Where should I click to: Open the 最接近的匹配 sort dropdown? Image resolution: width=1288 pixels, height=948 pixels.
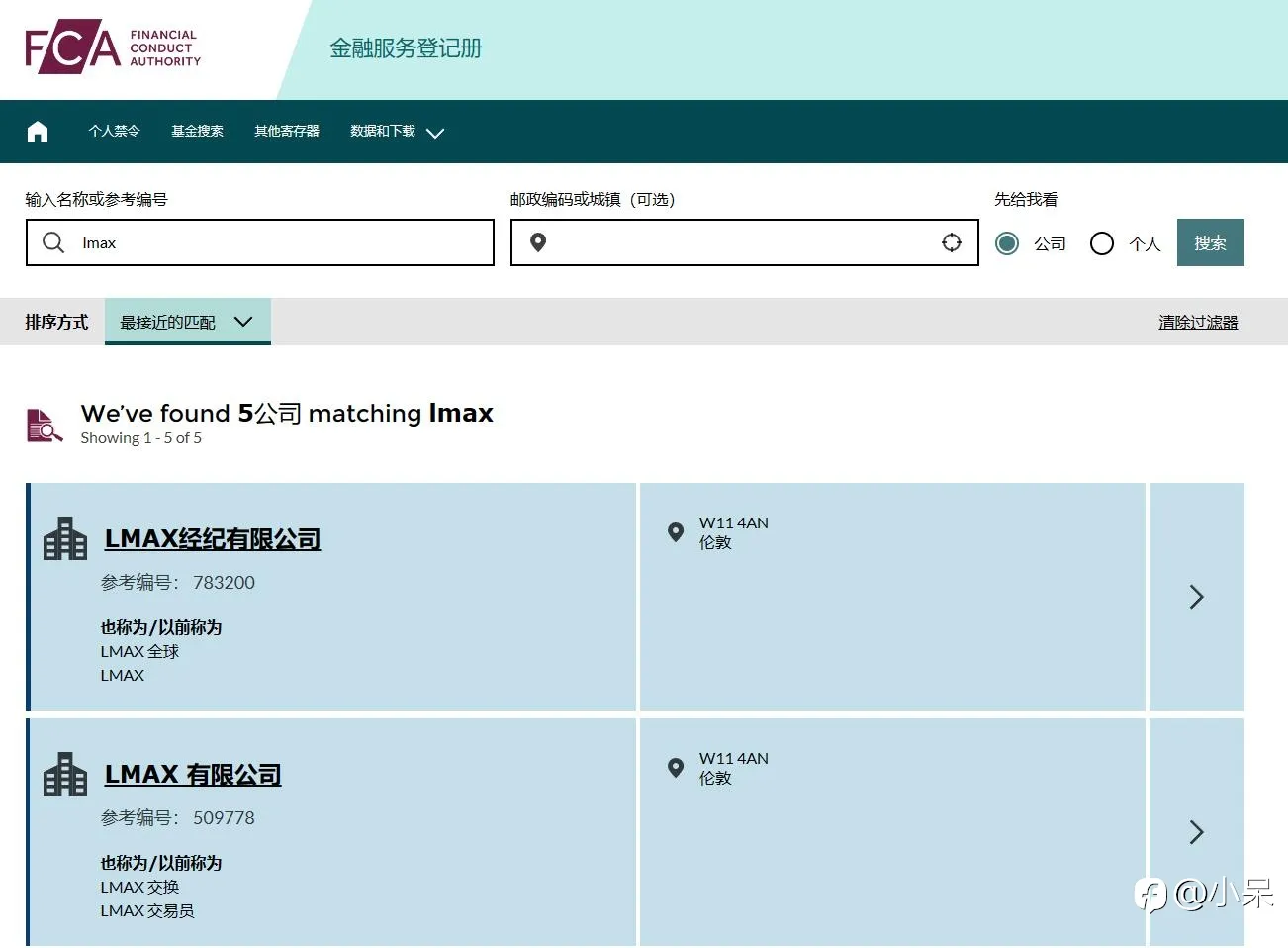point(187,322)
